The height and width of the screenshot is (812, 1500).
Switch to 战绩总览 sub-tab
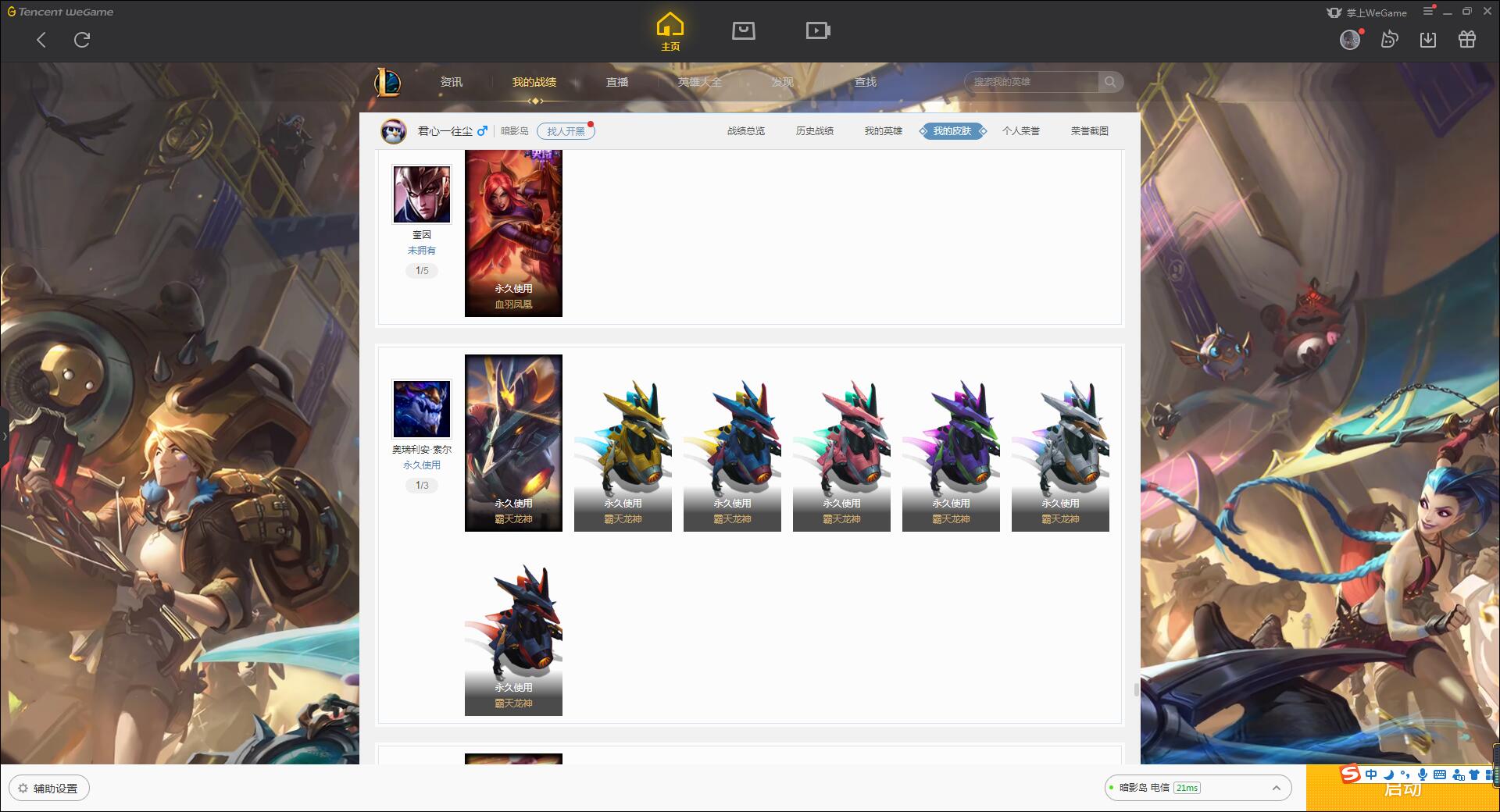[x=746, y=131]
